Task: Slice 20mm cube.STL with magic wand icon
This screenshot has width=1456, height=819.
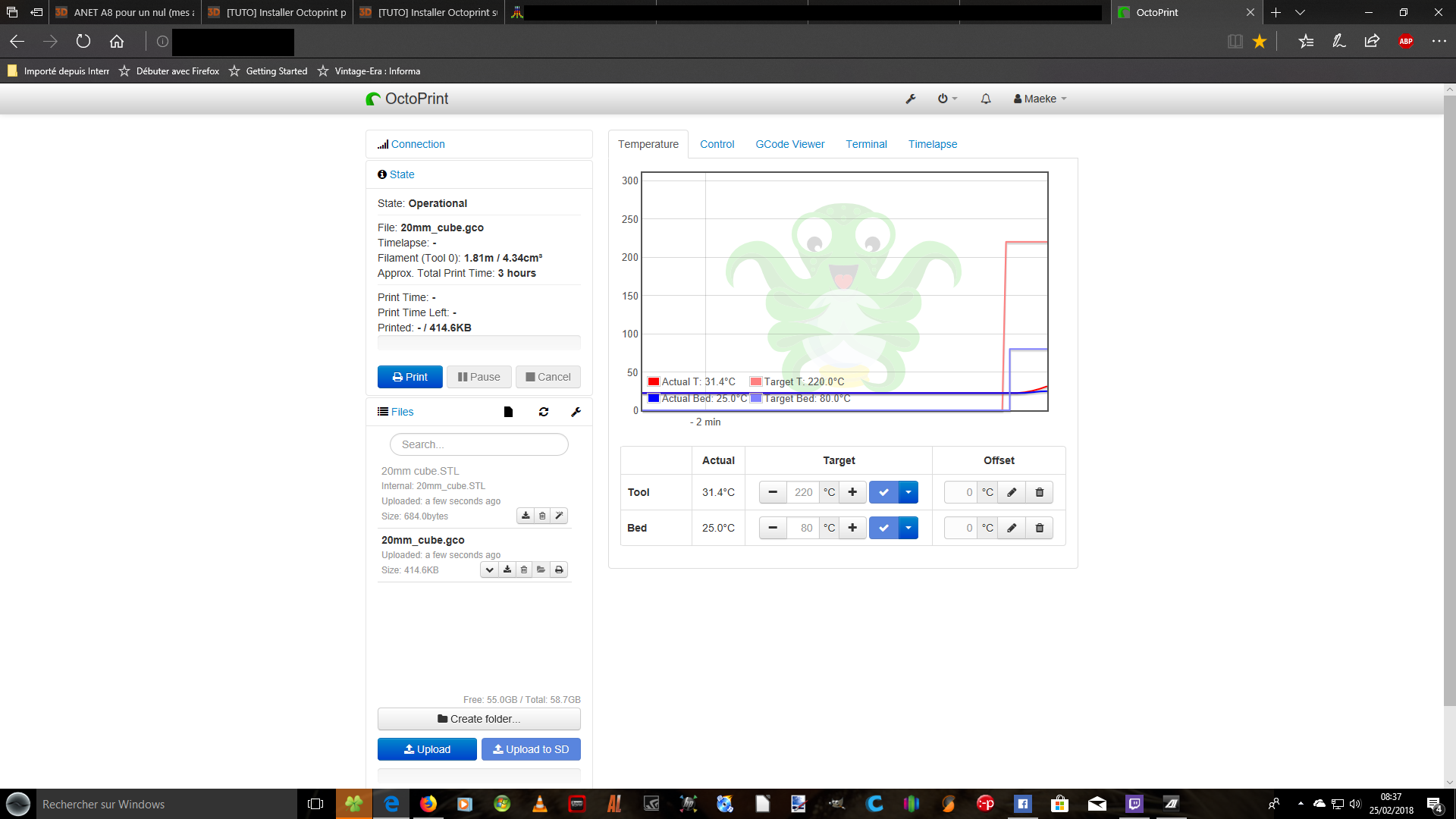Action: coord(559,516)
